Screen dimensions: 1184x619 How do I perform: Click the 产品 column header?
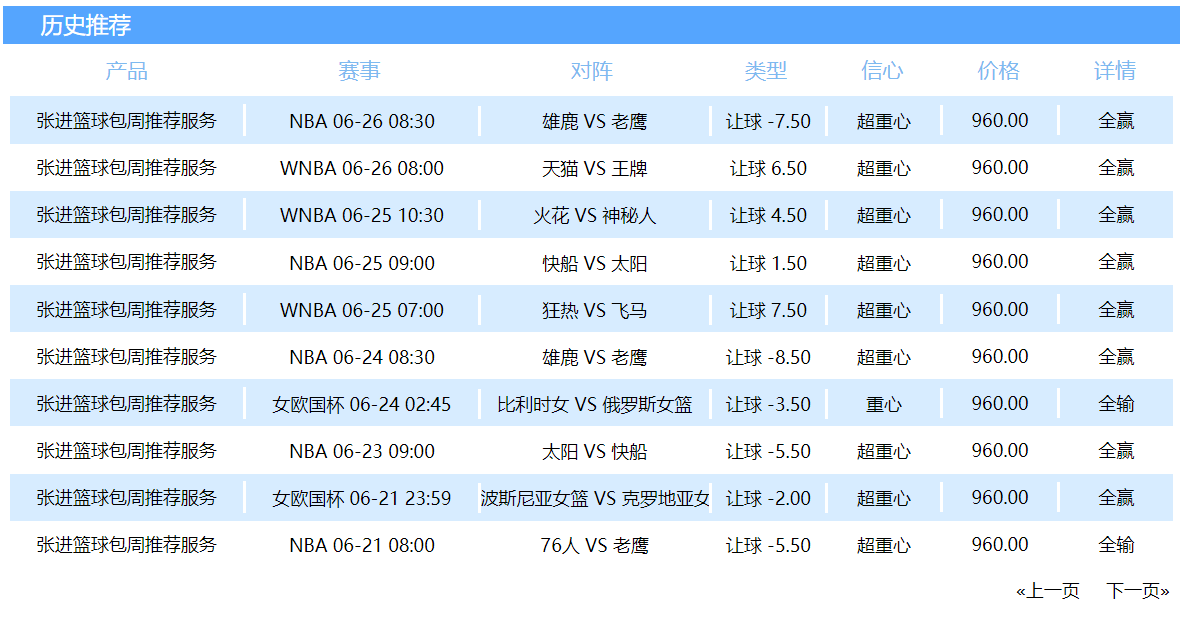coord(126,71)
